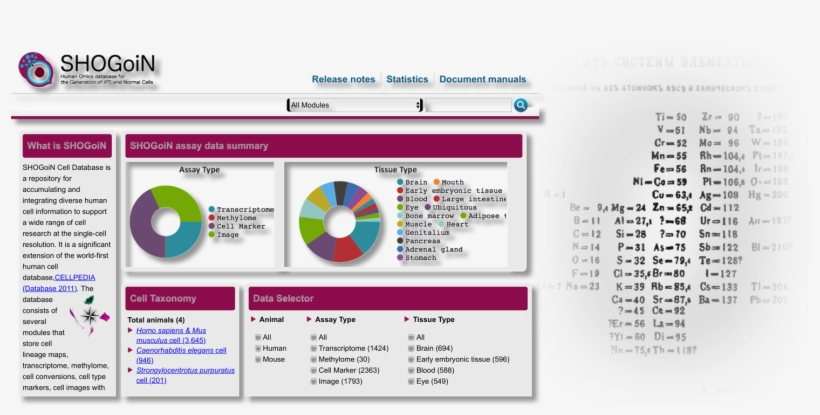Focus the search text field

pos(468,105)
